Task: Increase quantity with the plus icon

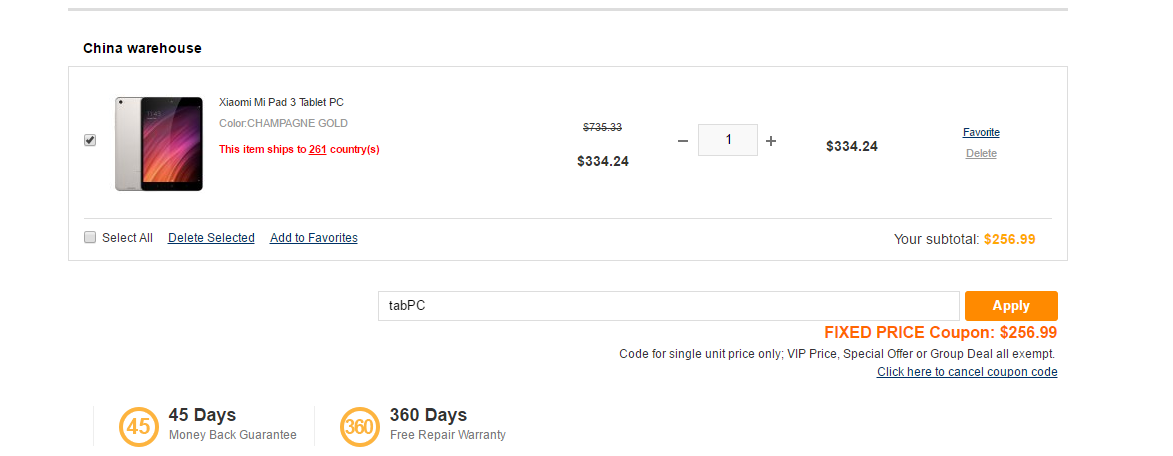Action: tap(771, 141)
